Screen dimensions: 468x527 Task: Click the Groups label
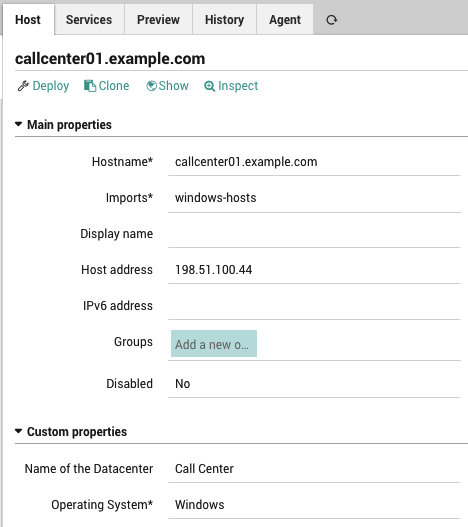pyautogui.click(x=133, y=342)
